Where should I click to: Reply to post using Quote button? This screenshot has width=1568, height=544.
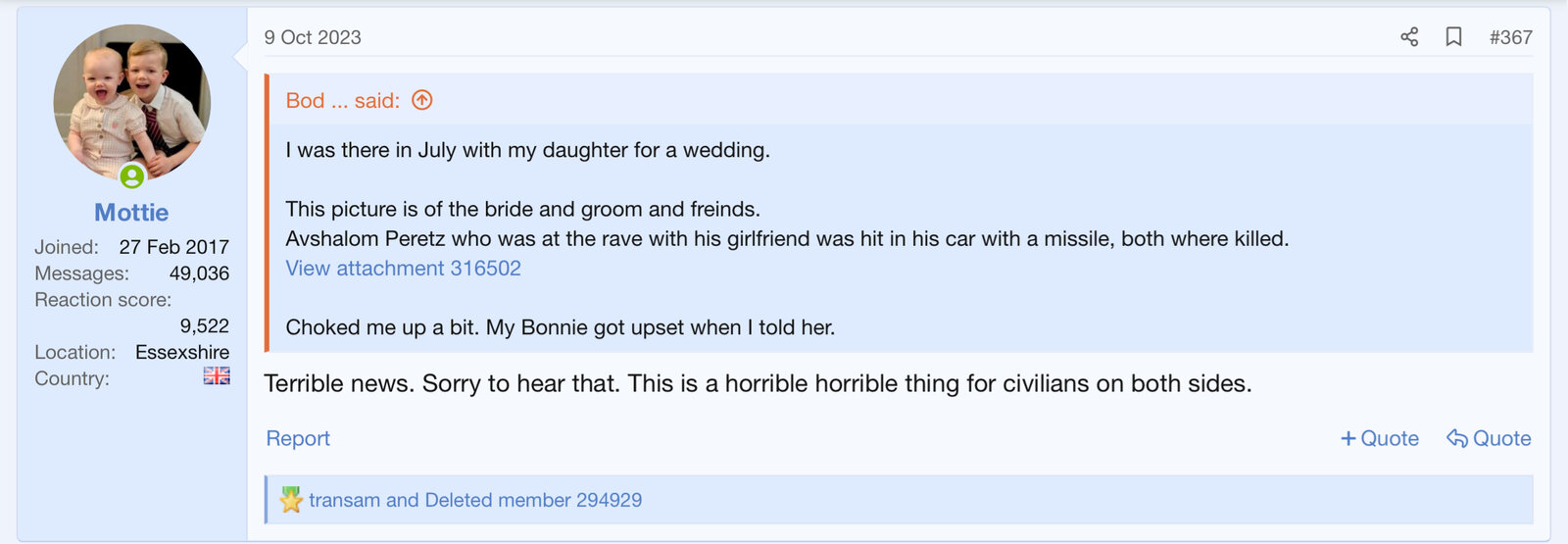[x=1489, y=438]
